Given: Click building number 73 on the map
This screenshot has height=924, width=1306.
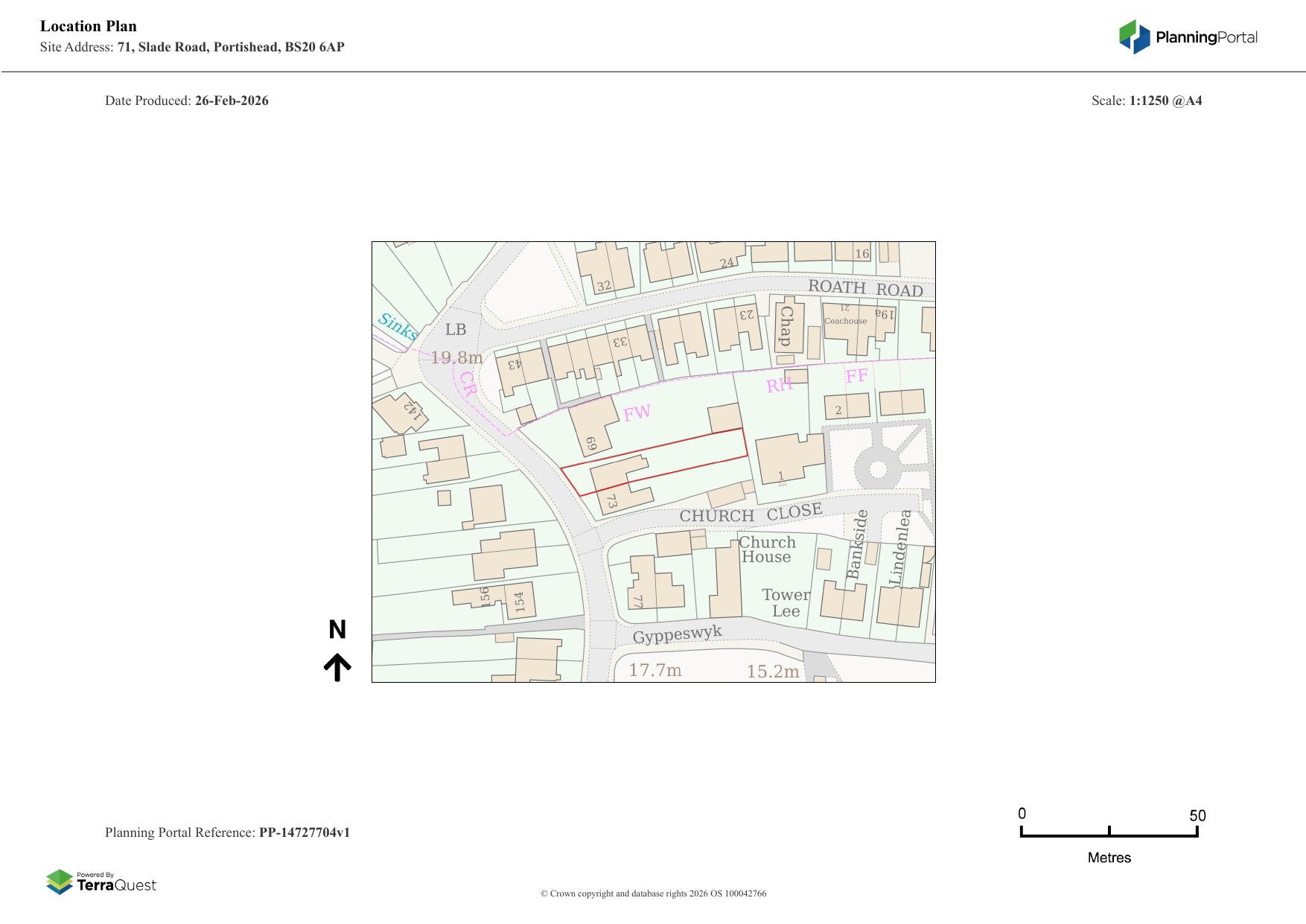Looking at the screenshot, I should [x=612, y=501].
